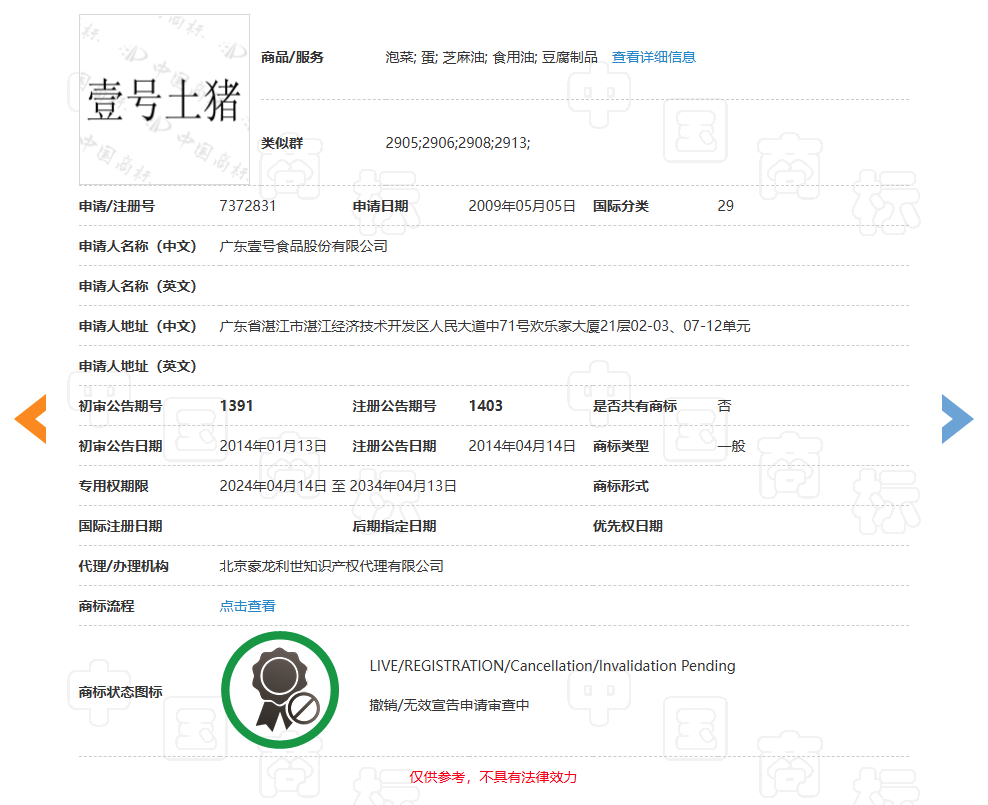Viewport: 988px width, 805px height.
Task: Click the 商标流程 field label
Action: pos(106,606)
